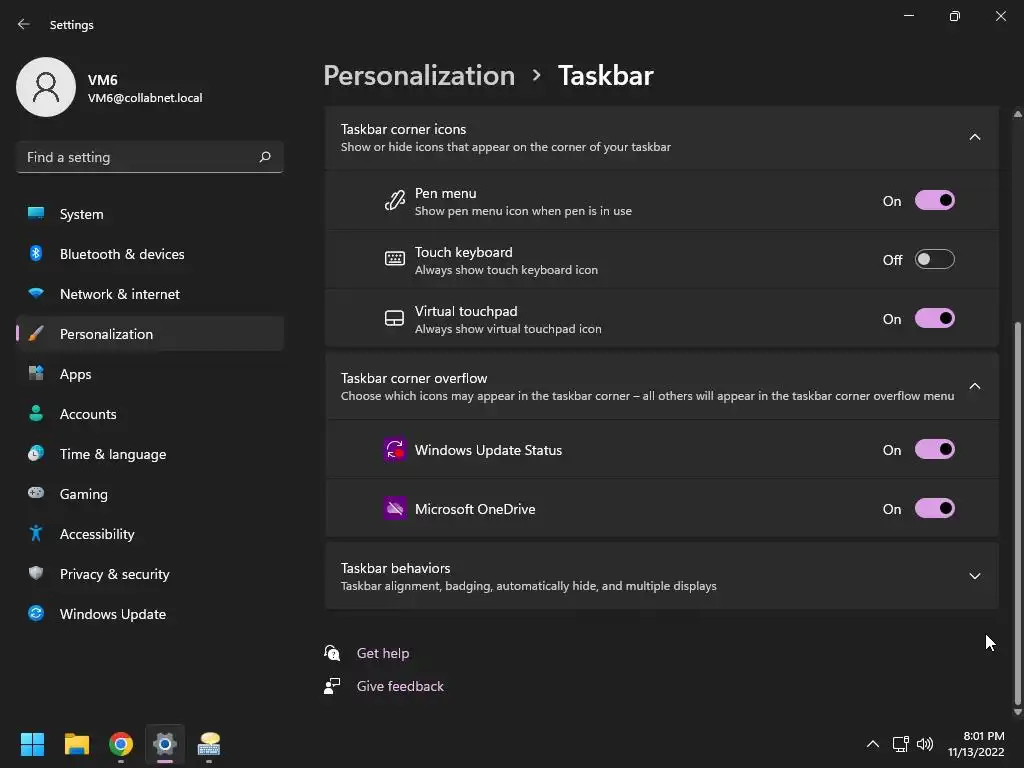
Task: Enable the Touch keyboard toggle
Action: 934,260
